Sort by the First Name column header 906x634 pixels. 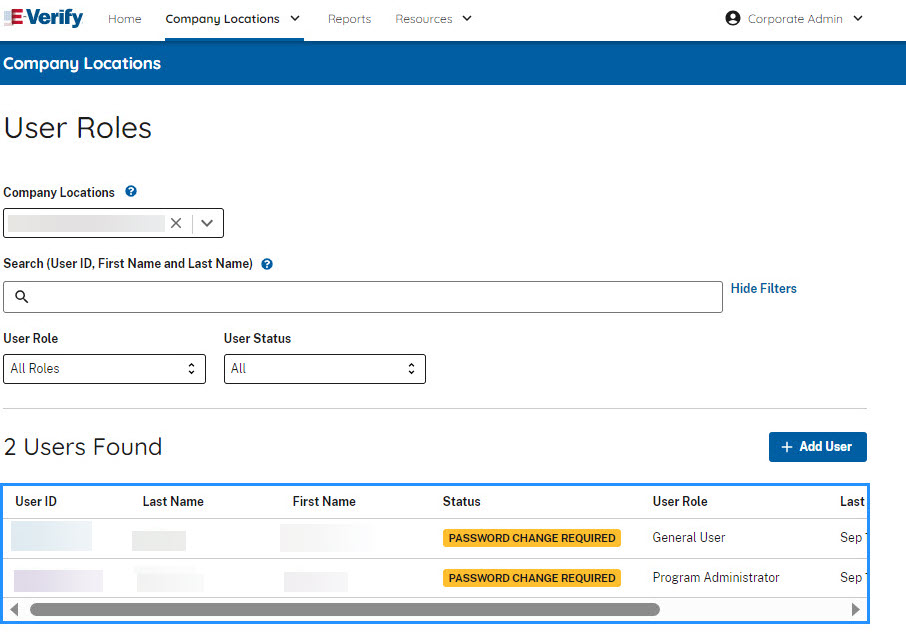[324, 502]
